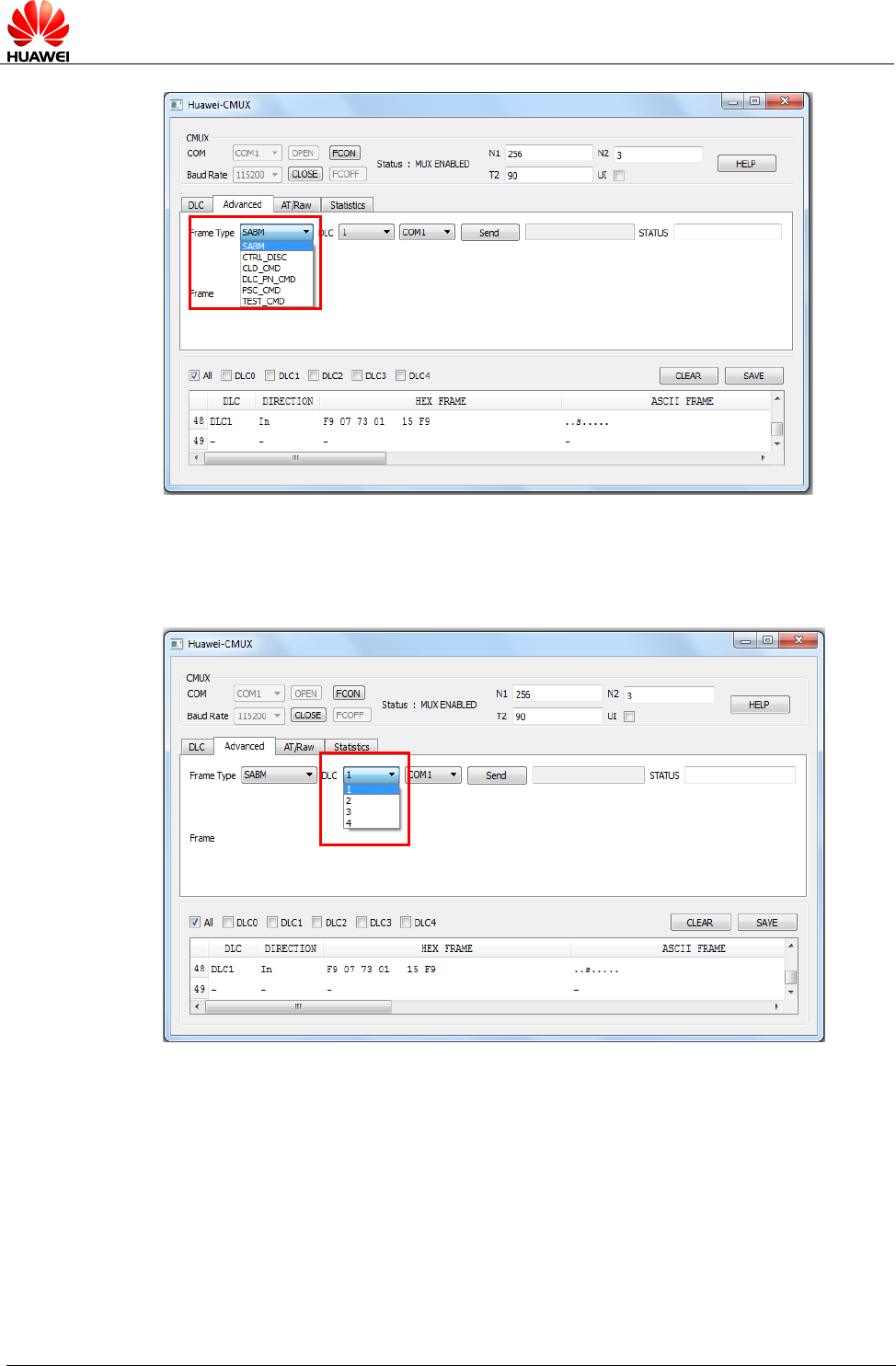896x1366 pixels.
Task: Toggle UI checkbox in window with DLC list open
Action: point(629,717)
